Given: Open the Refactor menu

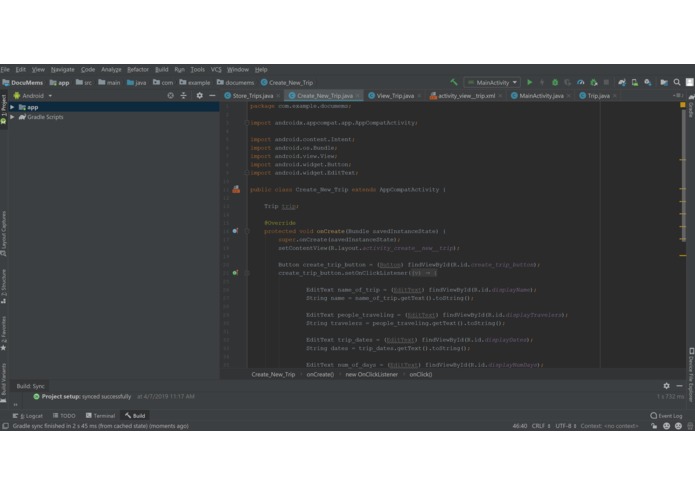Looking at the screenshot, I should tap(138, 70).
